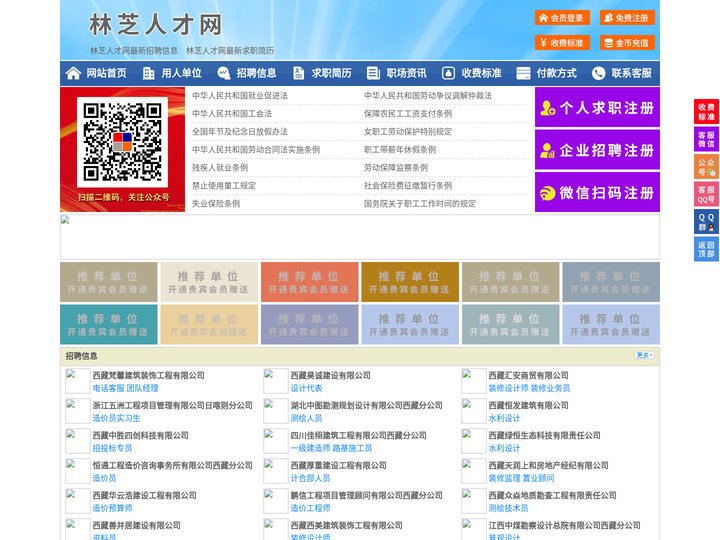Click the dark blue QQ群 side widget
The width and height of the screenshot is (720, 540).
click(706, 222)
